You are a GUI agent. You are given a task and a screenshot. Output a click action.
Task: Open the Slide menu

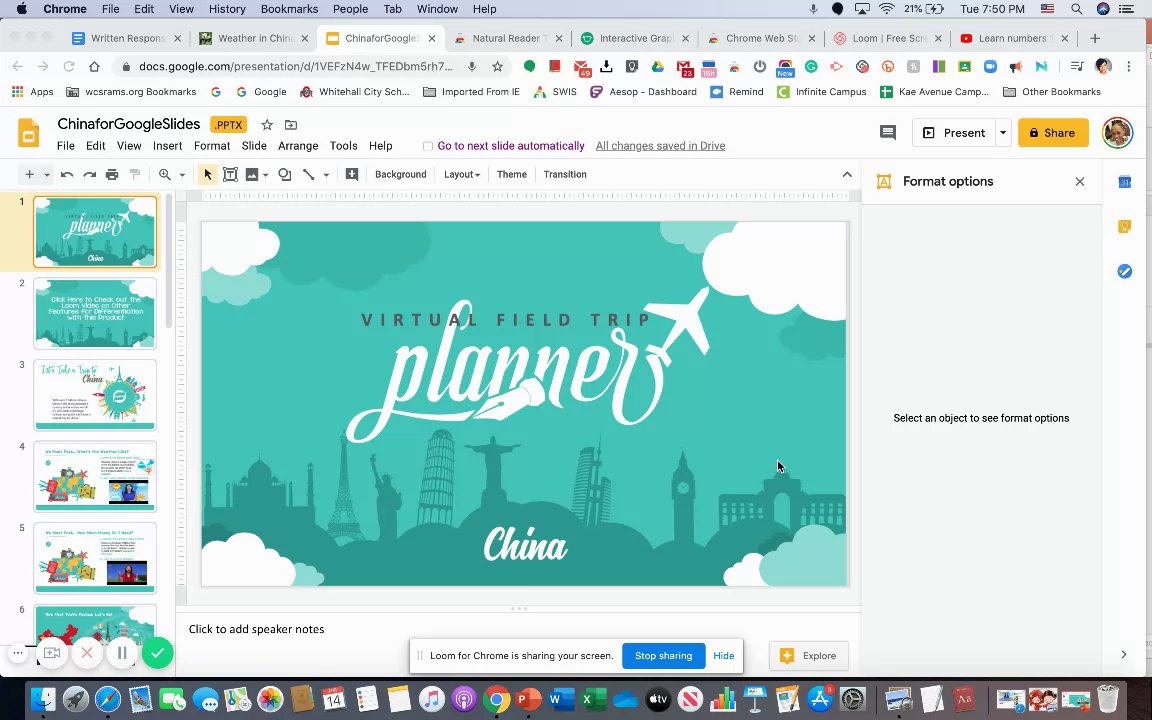click(254, 145)
